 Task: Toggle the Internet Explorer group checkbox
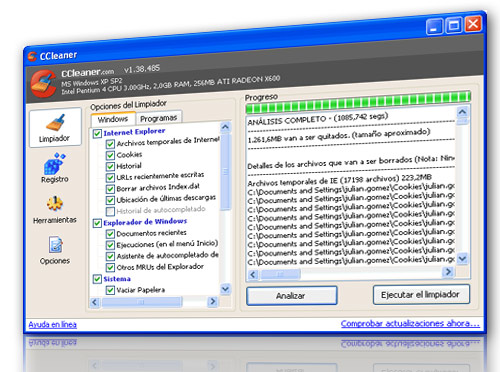point(97,134)
